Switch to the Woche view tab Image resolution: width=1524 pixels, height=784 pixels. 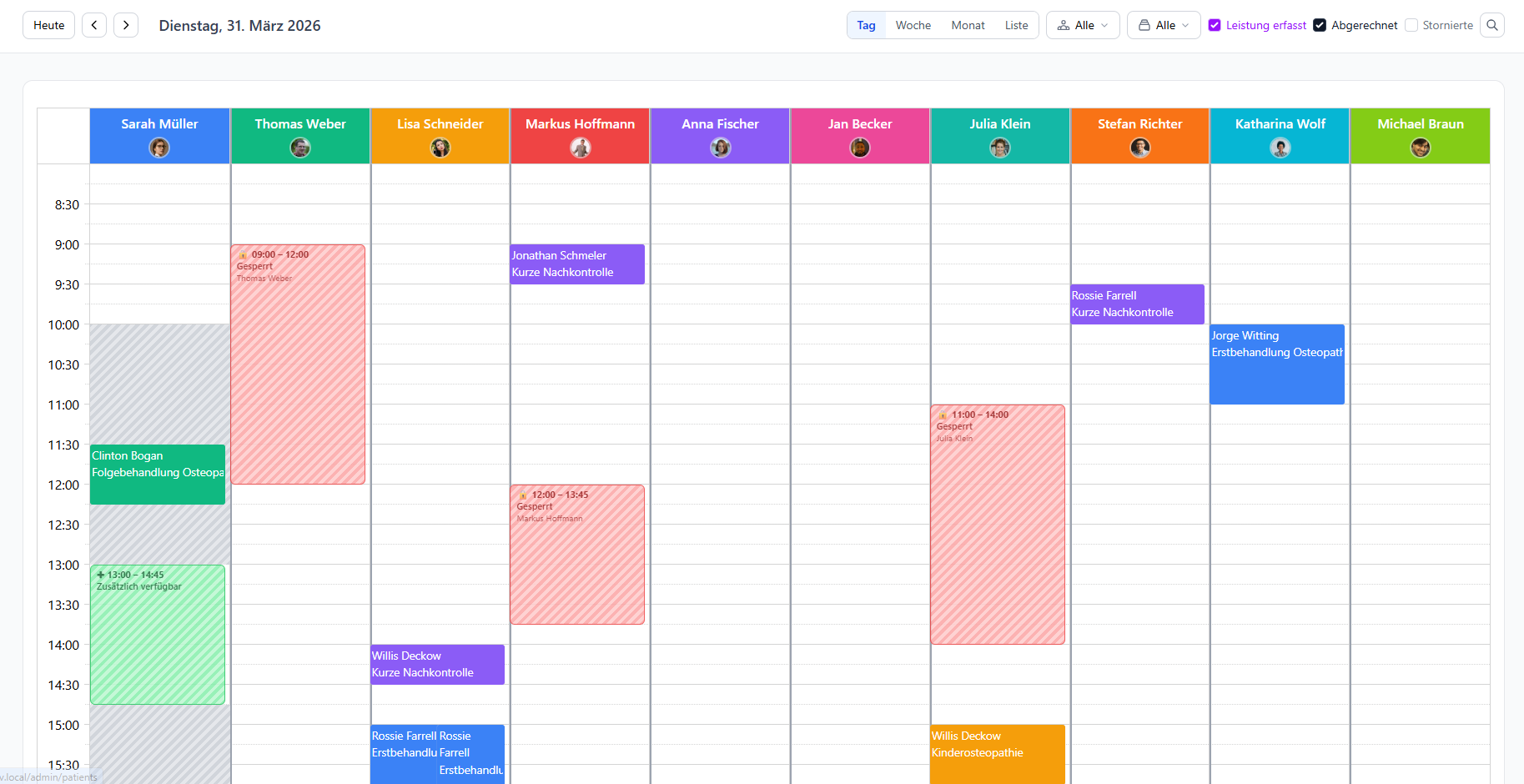tap(913, 25)
